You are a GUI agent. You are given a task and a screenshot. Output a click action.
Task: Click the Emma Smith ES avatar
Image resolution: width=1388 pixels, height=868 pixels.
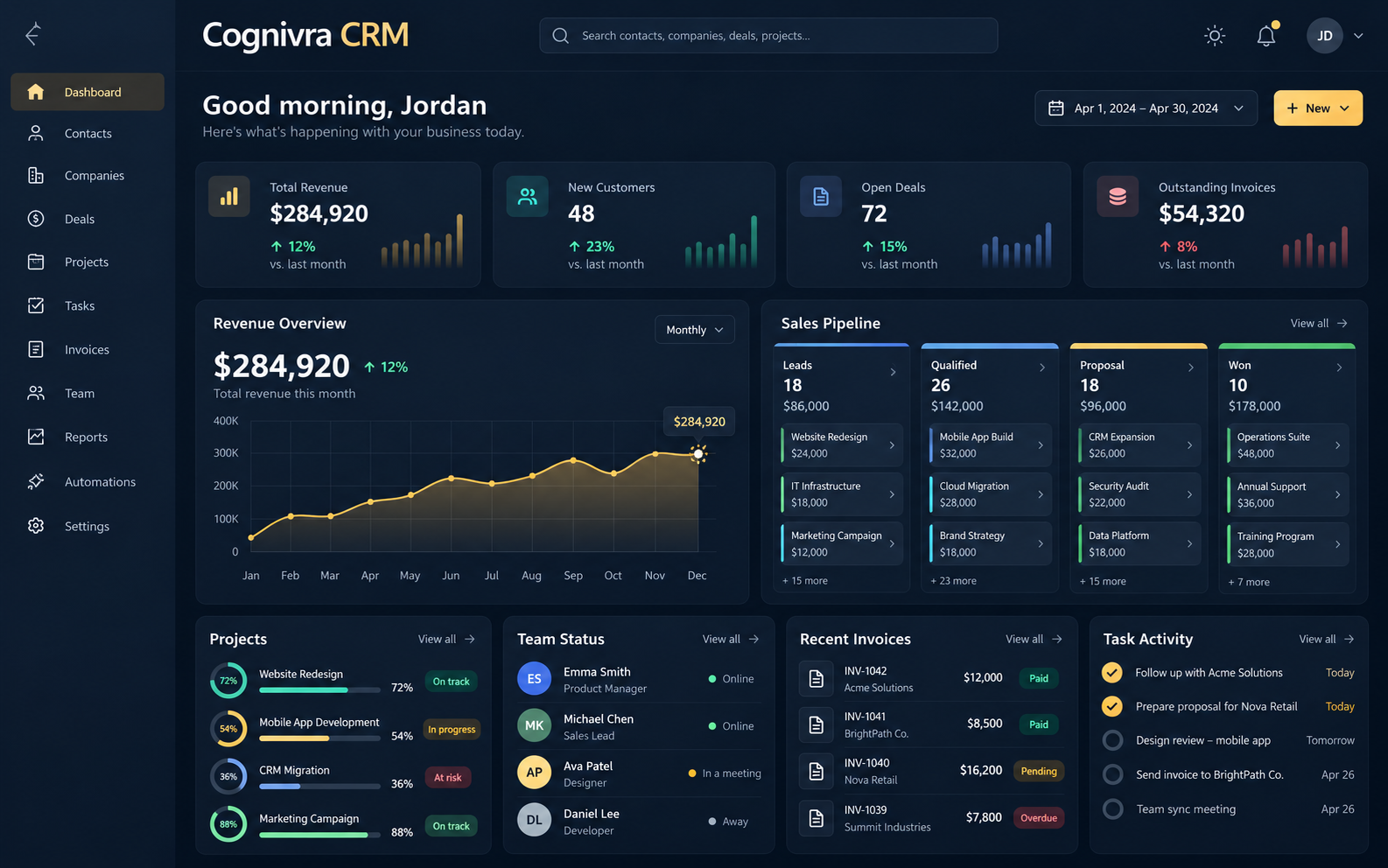(x=534, y=679)
